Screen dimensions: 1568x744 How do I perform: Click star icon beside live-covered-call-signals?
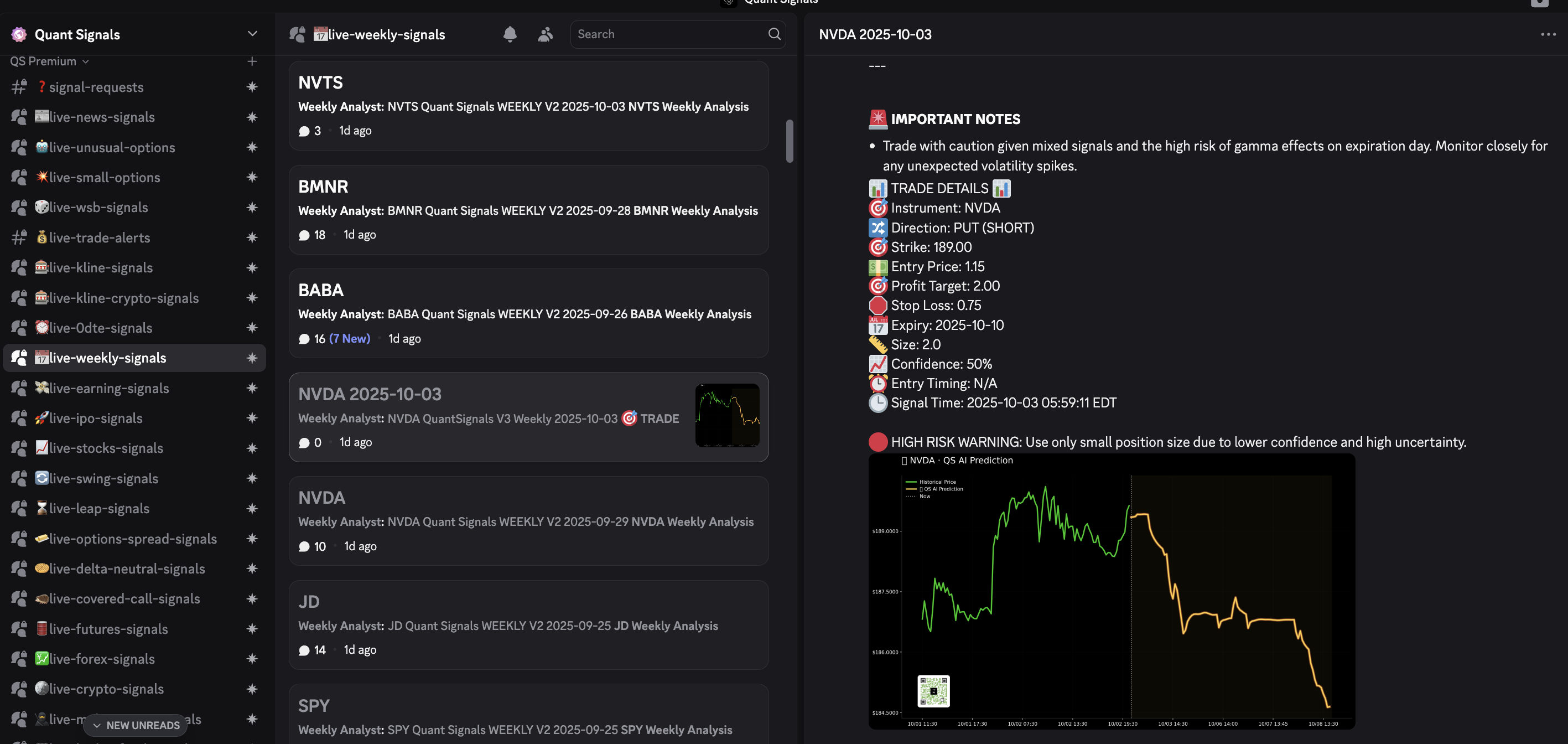(252, 598)
